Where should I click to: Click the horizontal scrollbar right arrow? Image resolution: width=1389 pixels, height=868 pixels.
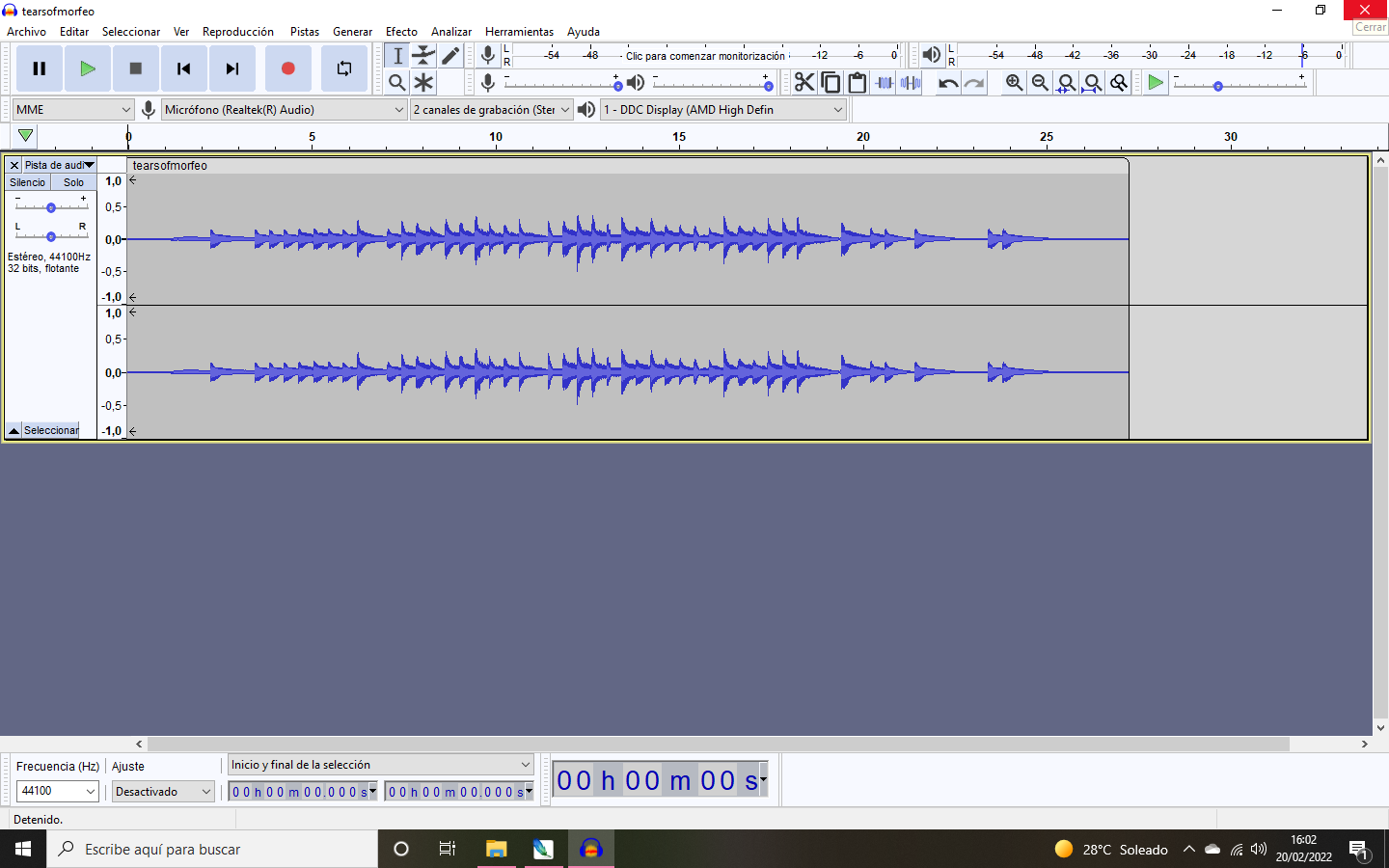pos(1364,744)
